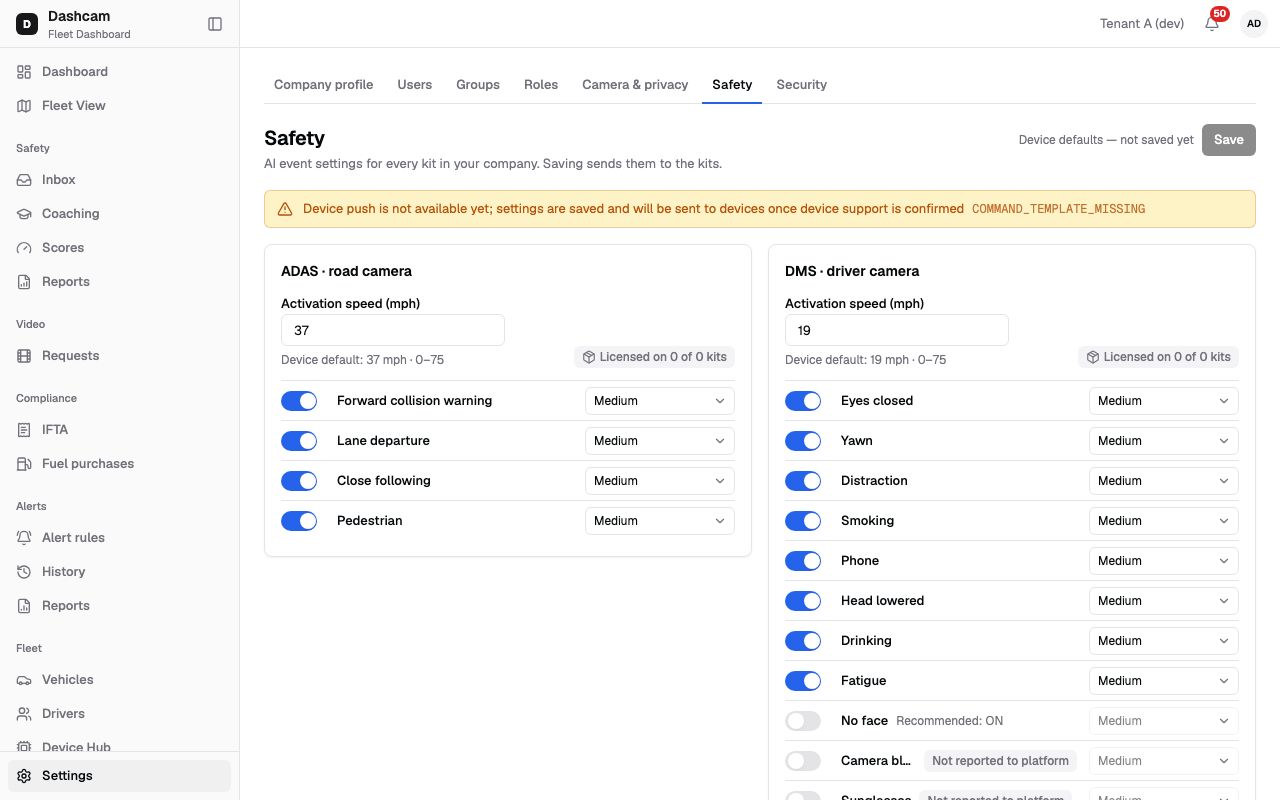Open Scores gauge icon
Viewport: 1280px width, 800px height.
pyautogui.click(x=24, y=248)
